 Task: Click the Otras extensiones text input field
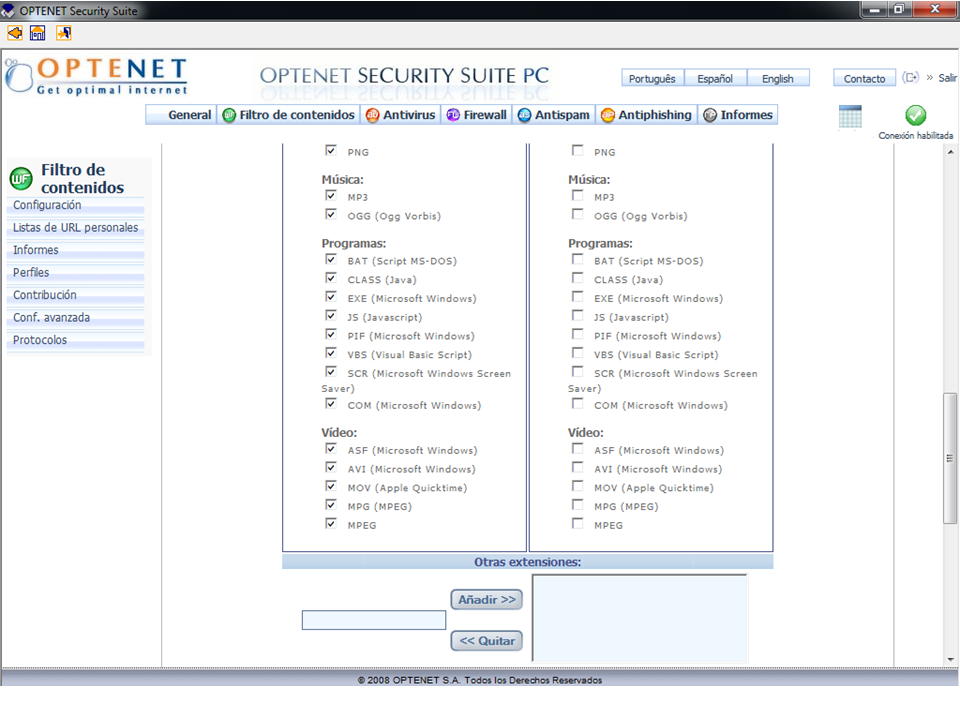pyautogui.click(x=374, y=620)
